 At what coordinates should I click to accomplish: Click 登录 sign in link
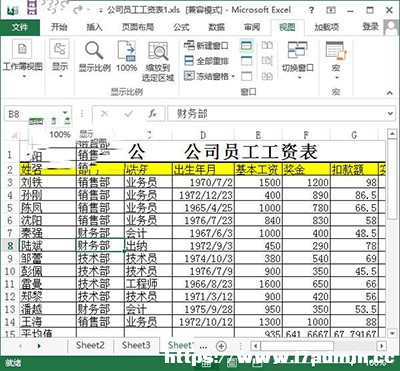tap(370, 27)
